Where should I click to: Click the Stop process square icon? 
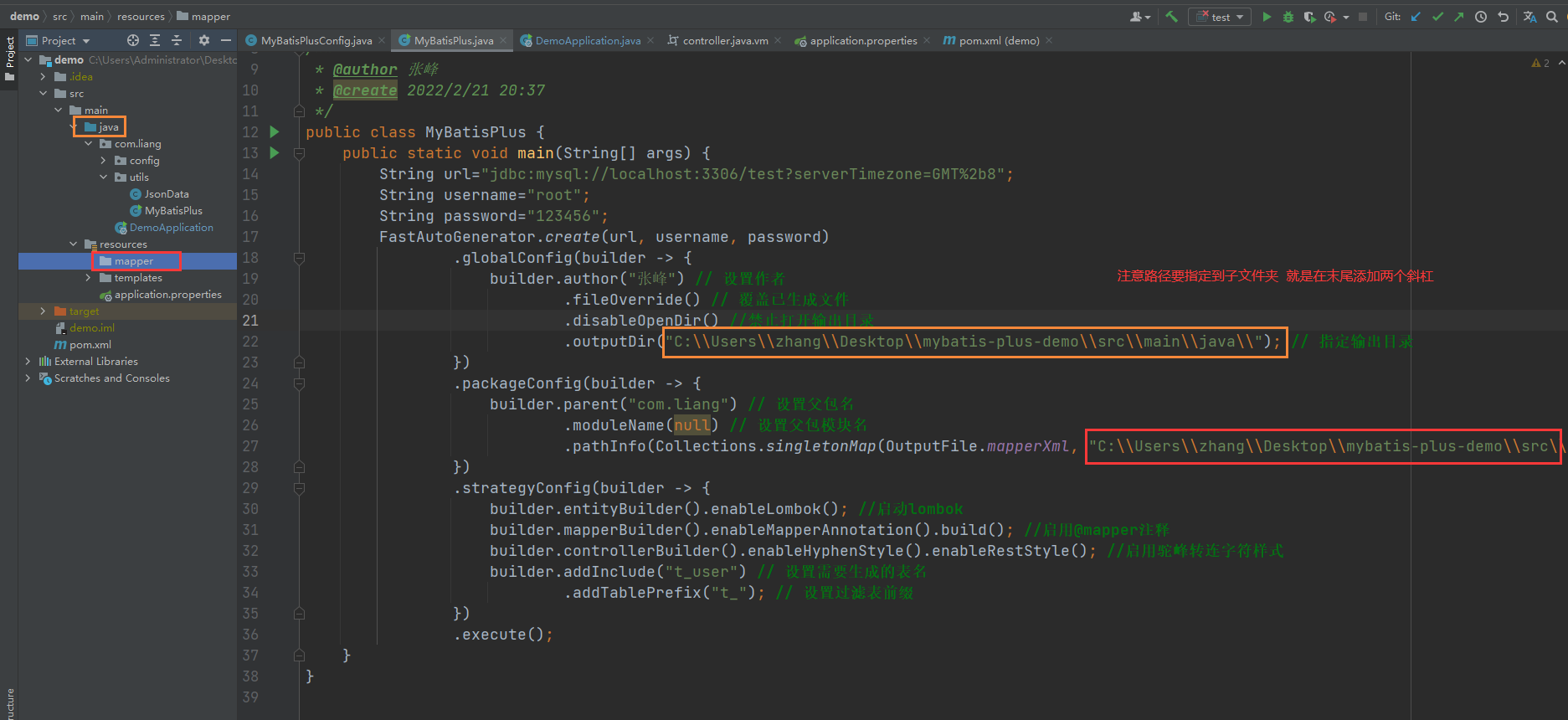click(1363, 17)
